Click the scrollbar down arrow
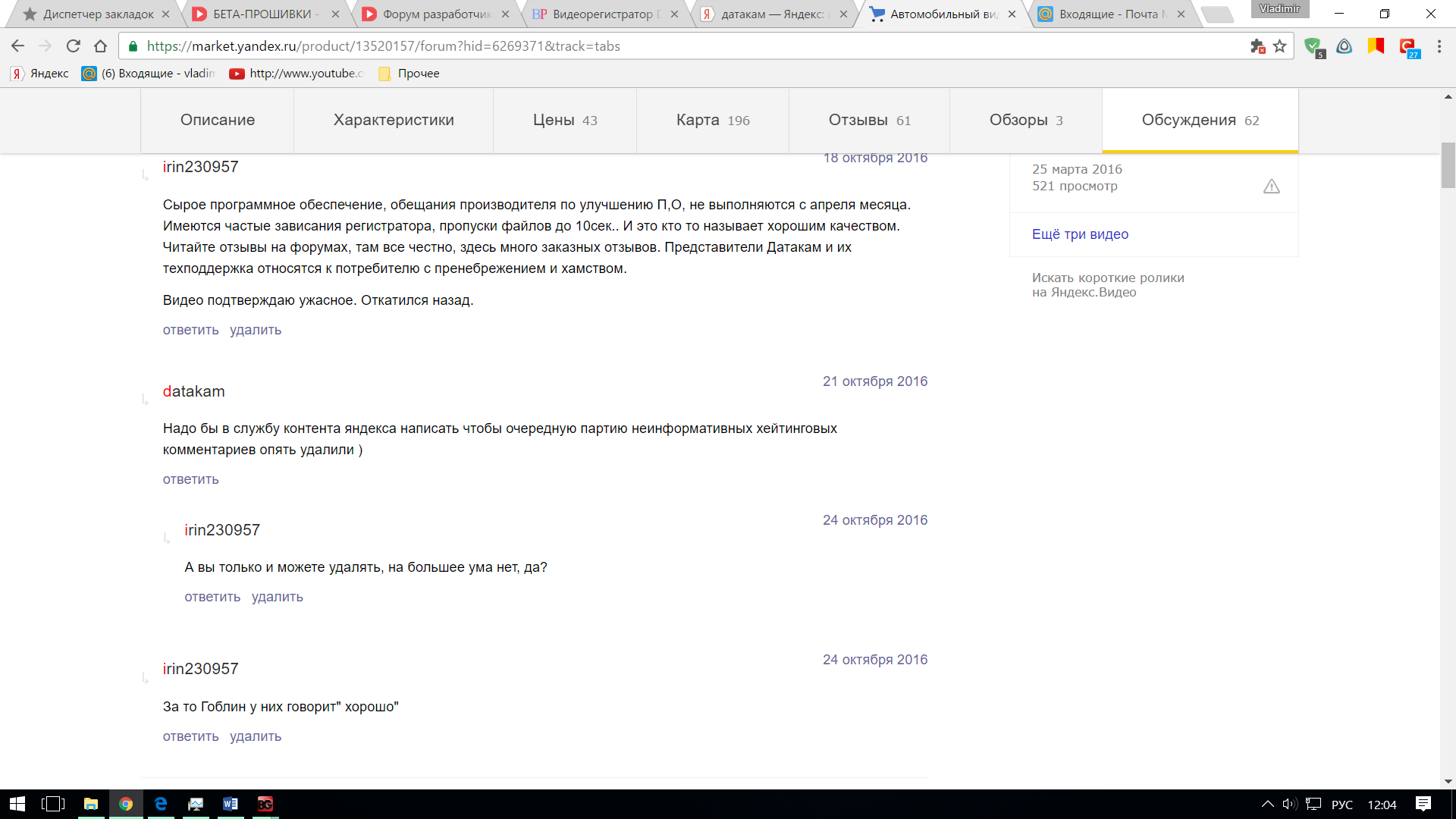 coord(1448,781)
